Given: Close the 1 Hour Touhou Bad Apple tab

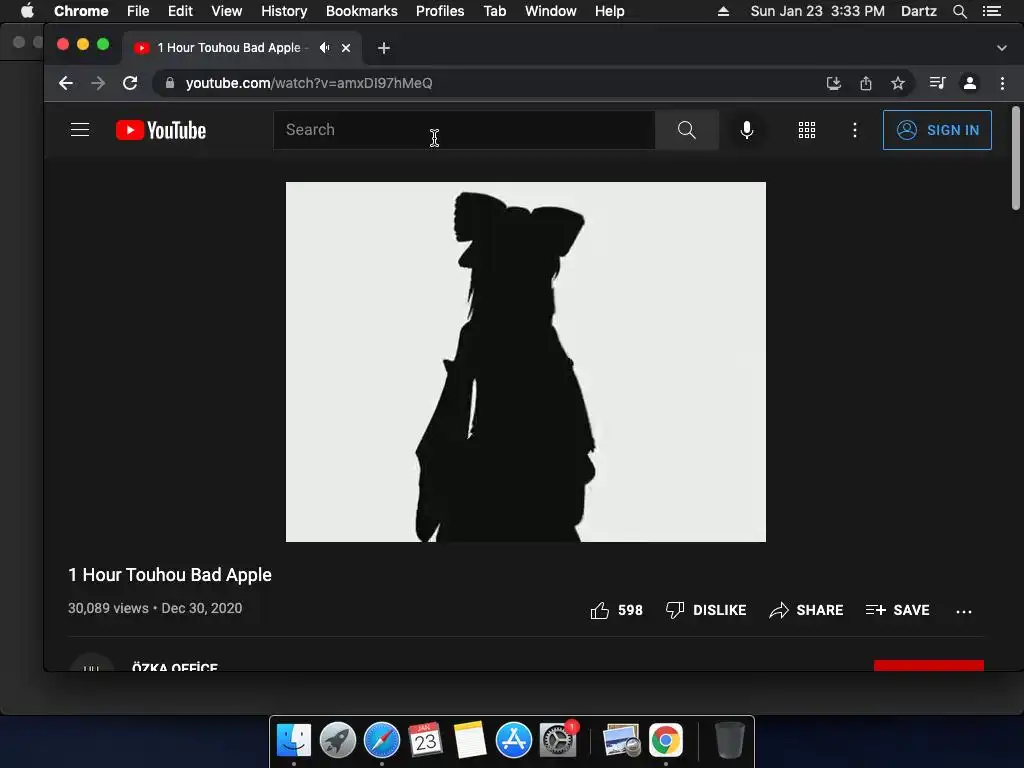Looking at the screenshot, I should click(346, 48).
